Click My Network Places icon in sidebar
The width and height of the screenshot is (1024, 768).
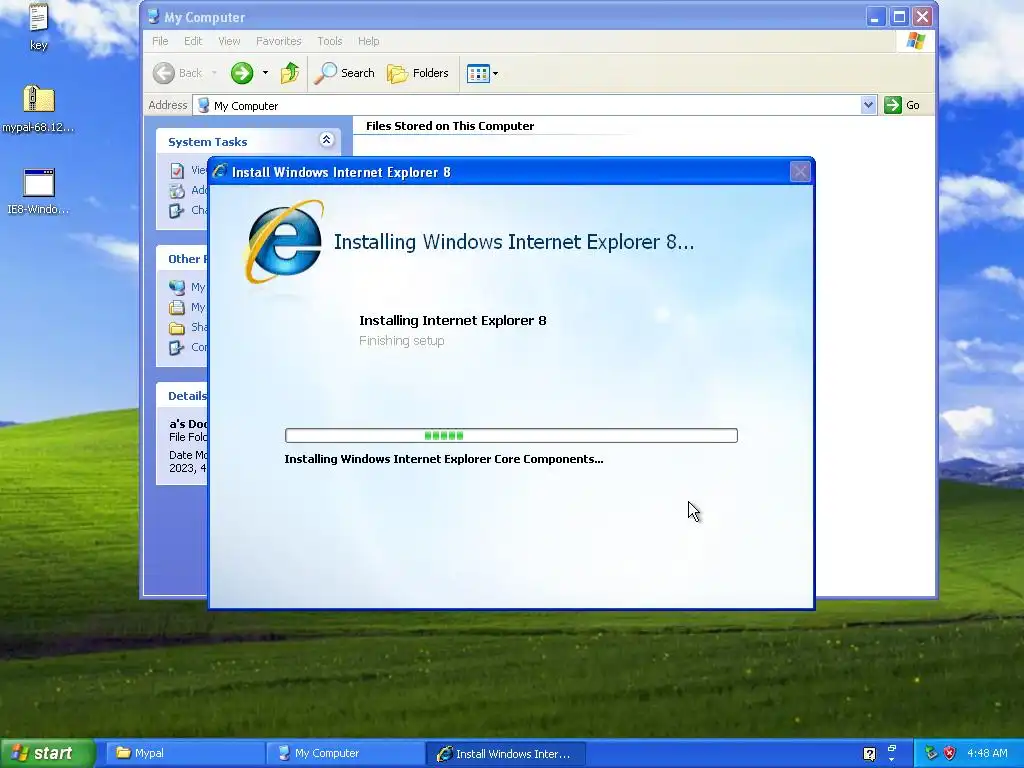[x=177, y=287]
